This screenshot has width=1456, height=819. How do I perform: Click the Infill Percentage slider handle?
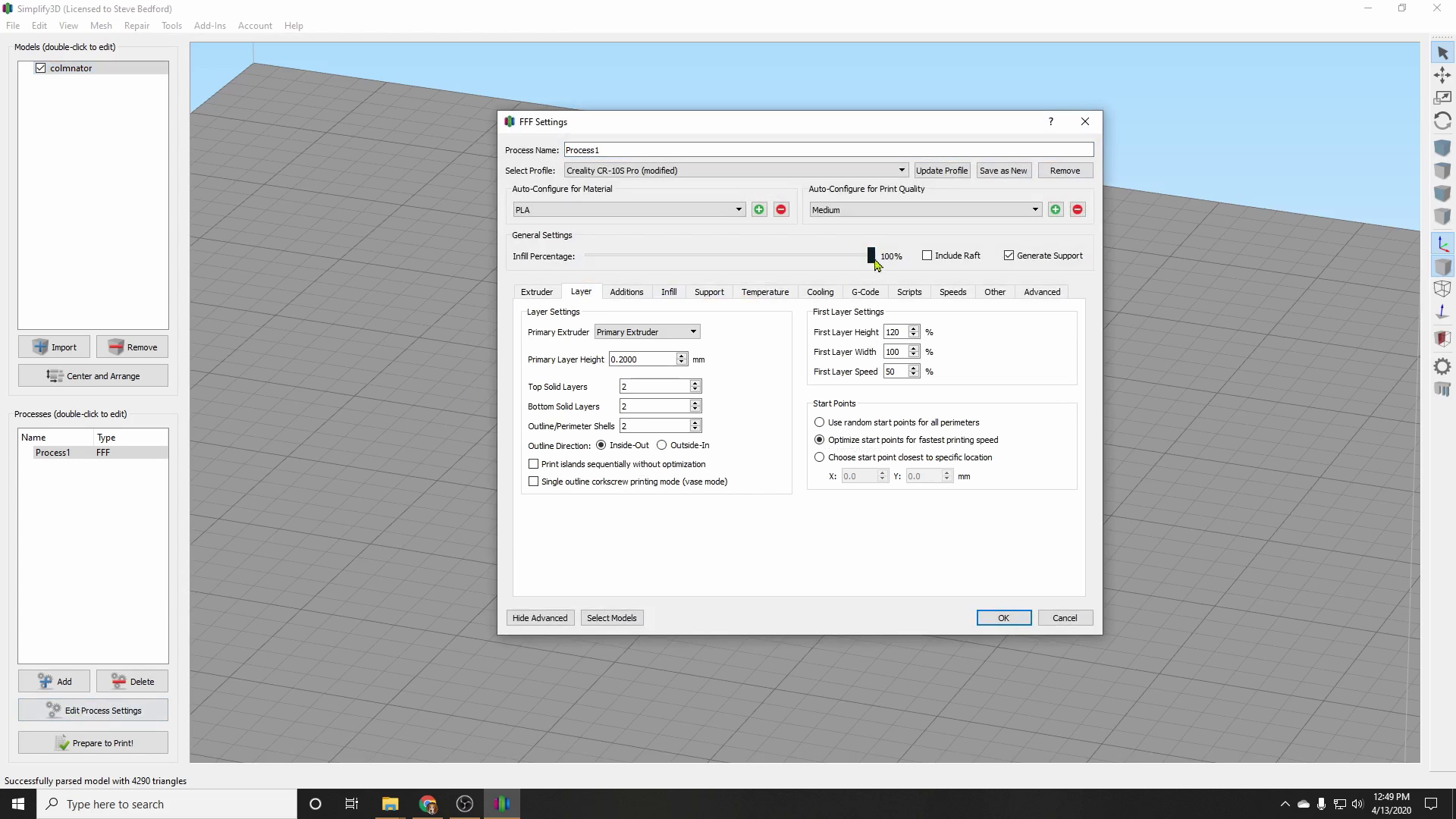point(871,256)
